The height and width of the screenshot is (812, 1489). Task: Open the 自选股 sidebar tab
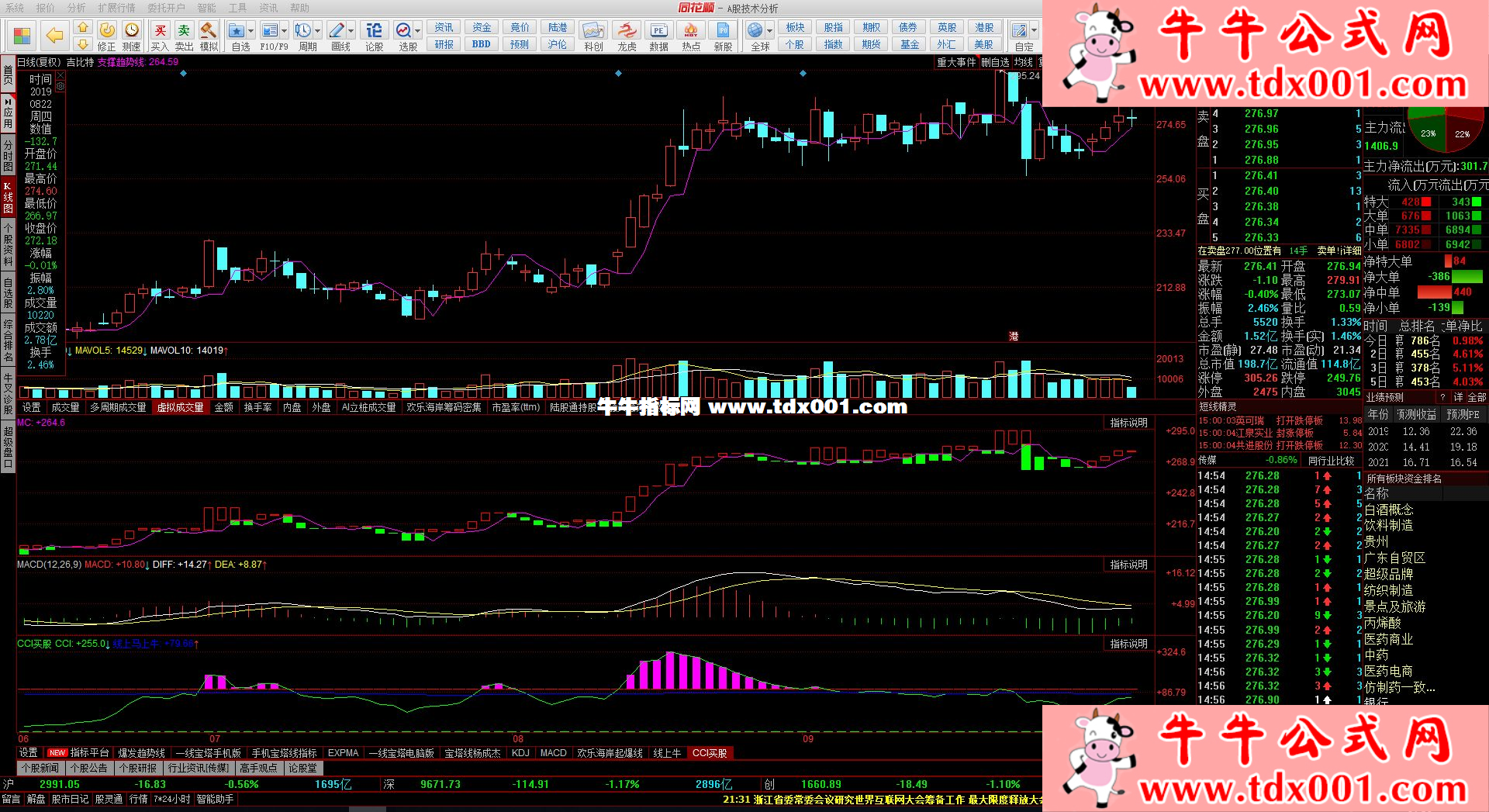point(8,292)
